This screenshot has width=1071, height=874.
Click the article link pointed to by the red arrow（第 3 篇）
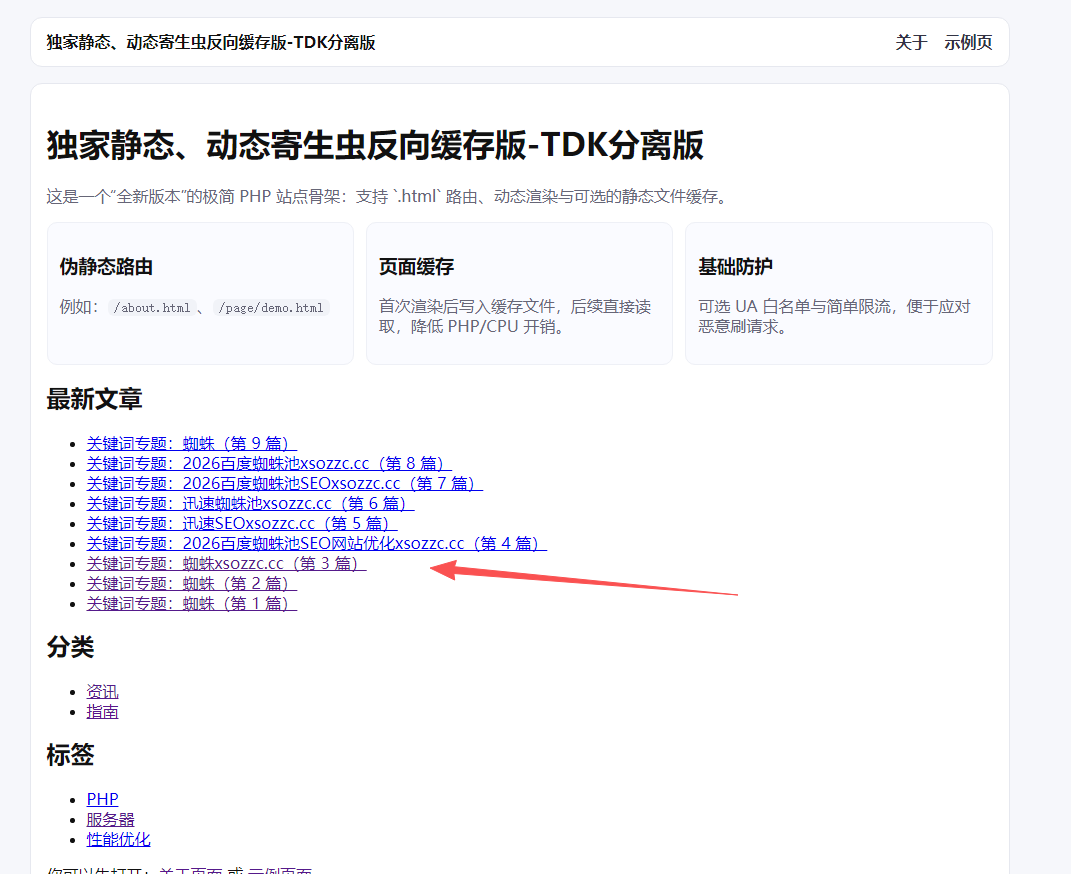226,564
